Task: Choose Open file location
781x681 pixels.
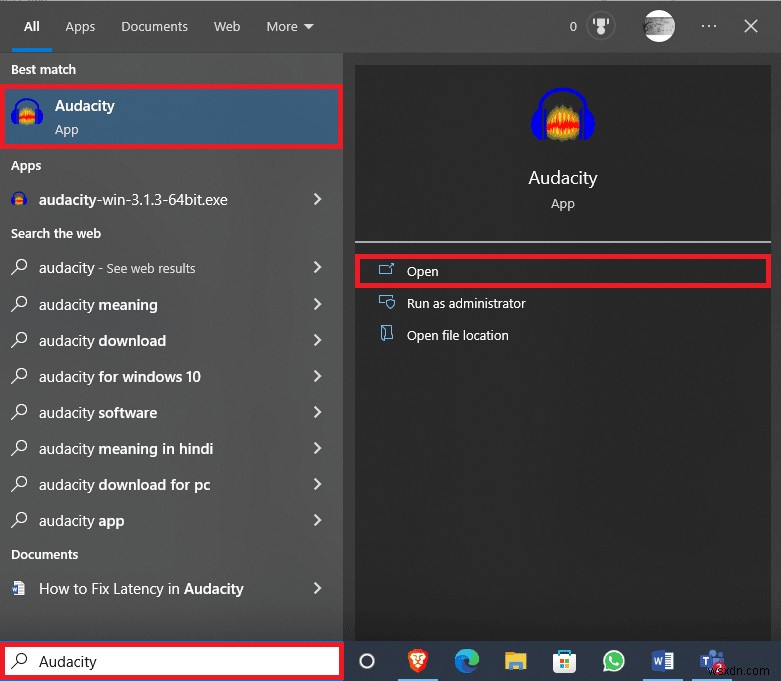Action: (457, 335)
